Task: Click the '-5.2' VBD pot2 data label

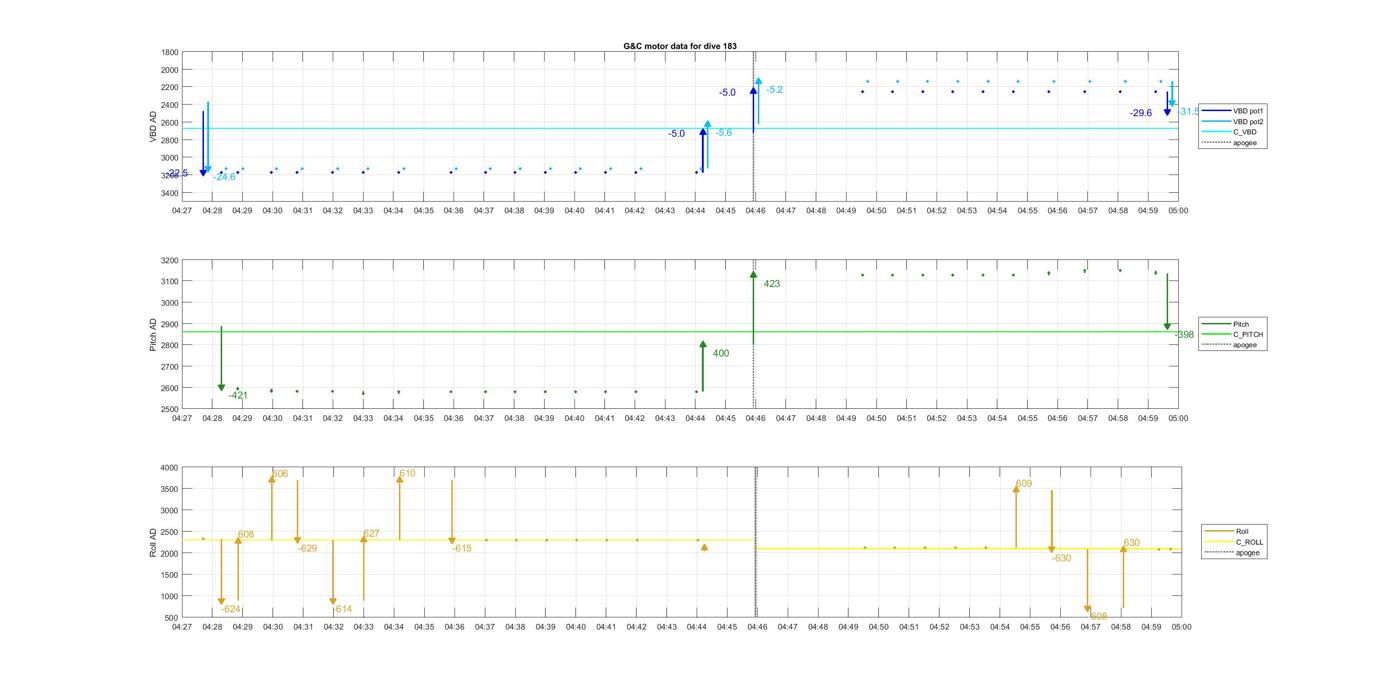Action: pyautogui.click(x=774, y=90)
